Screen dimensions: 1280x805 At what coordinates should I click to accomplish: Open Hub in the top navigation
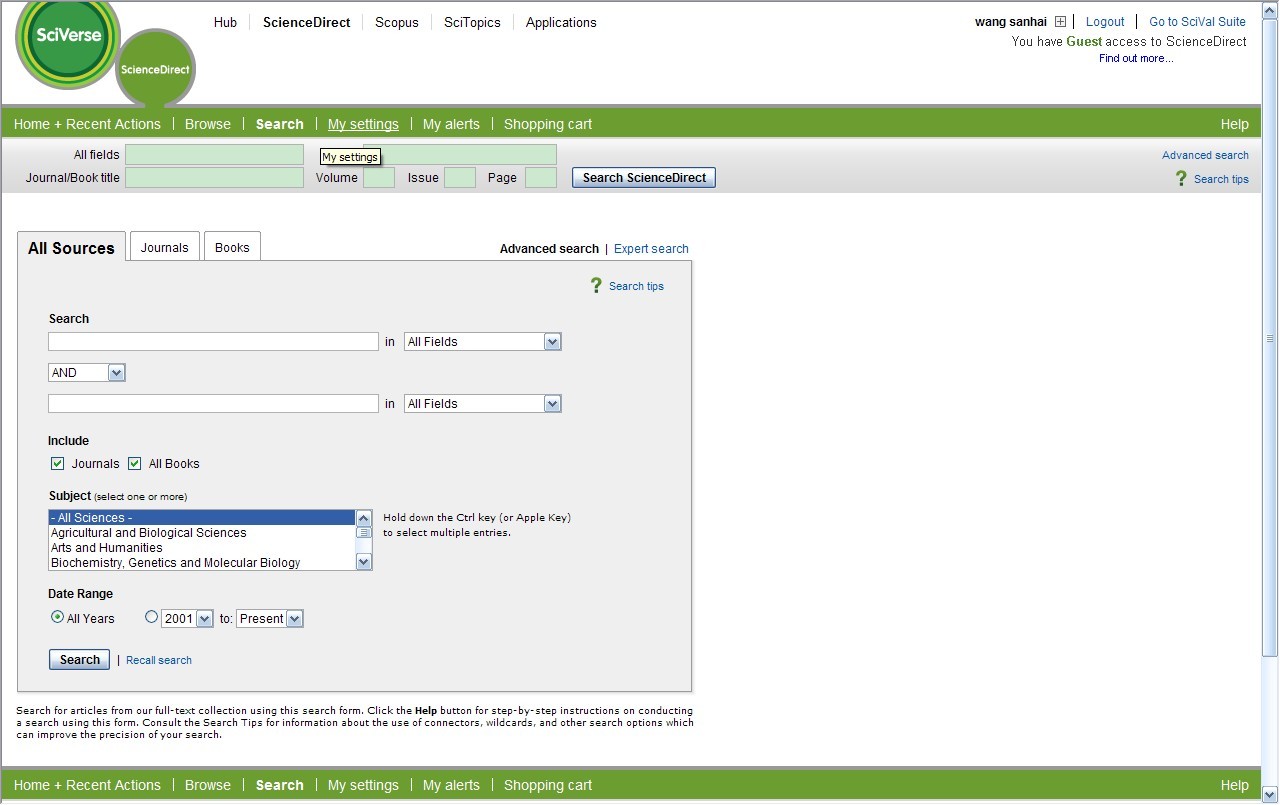pyautogui.click(x=225, y=22)
